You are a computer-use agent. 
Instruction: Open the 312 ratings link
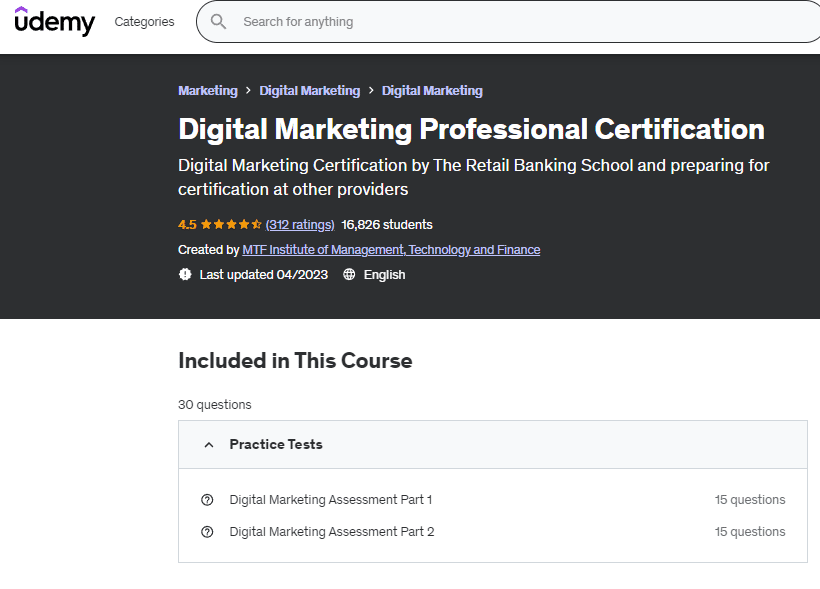click(x=300, y=225)
